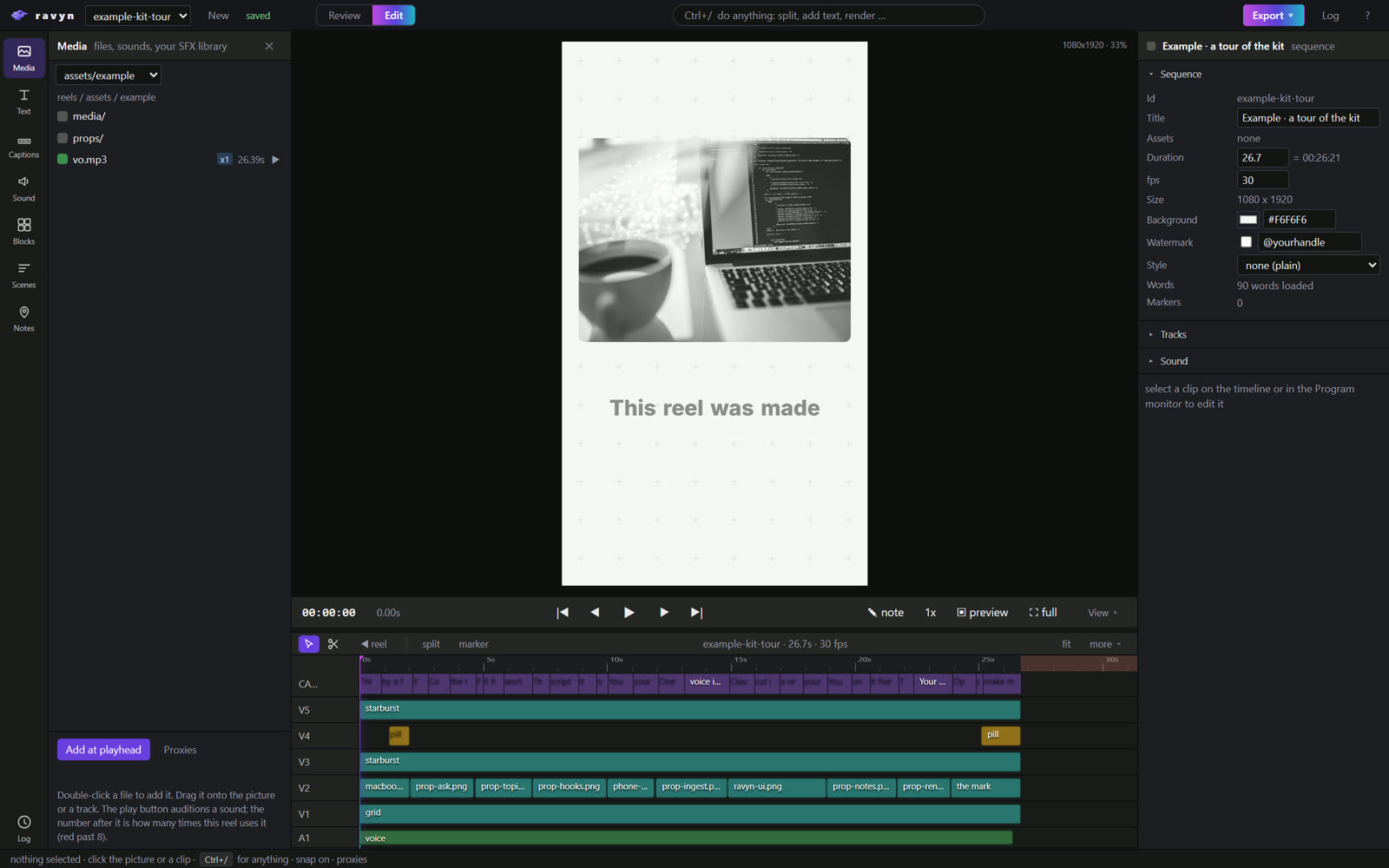Edit the #F6F6F6 background hex field
Screen dimensions: 1389x868
pos(1299,220)
